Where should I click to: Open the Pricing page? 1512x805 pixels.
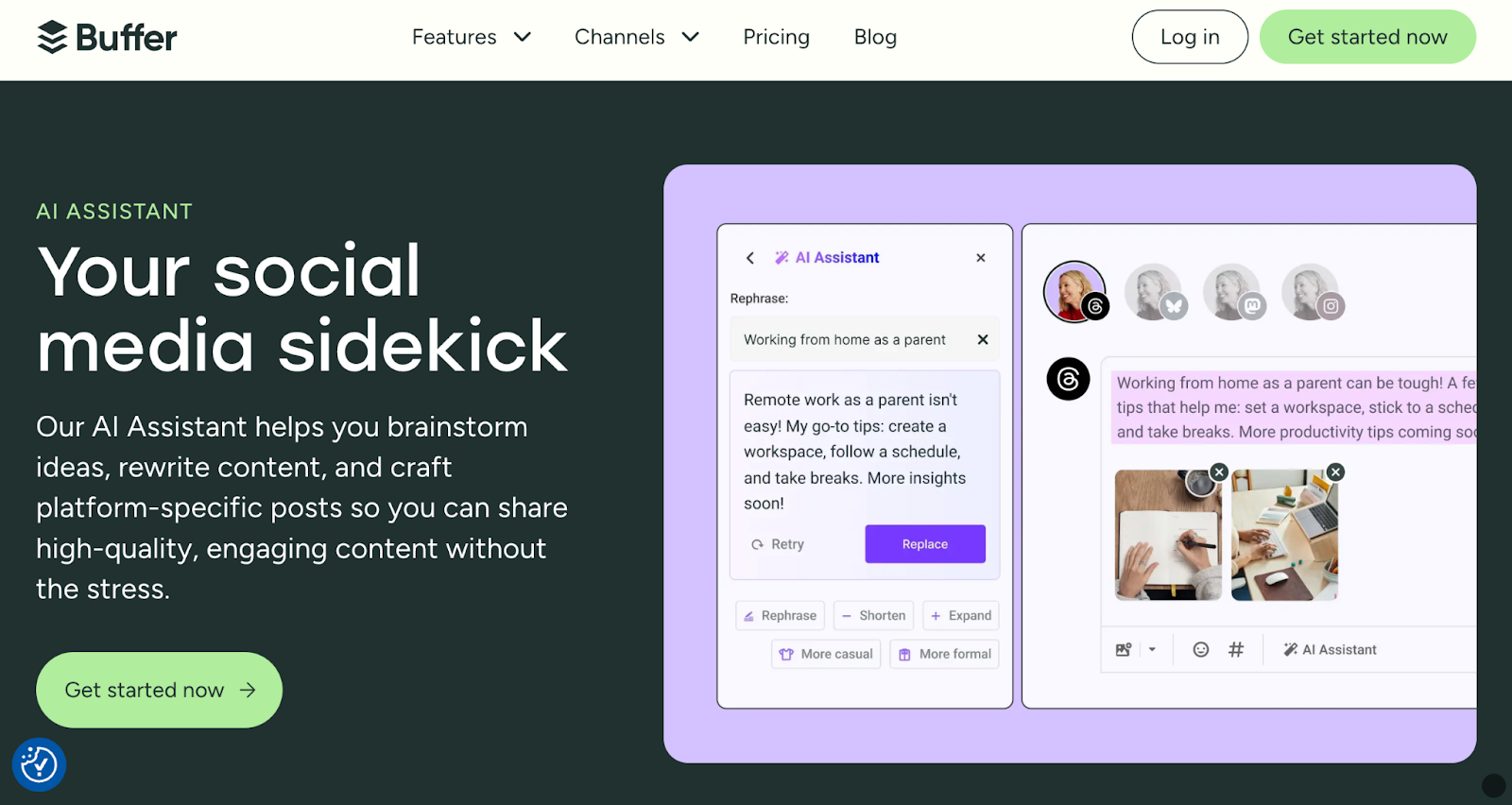click(x=776, y=37)
